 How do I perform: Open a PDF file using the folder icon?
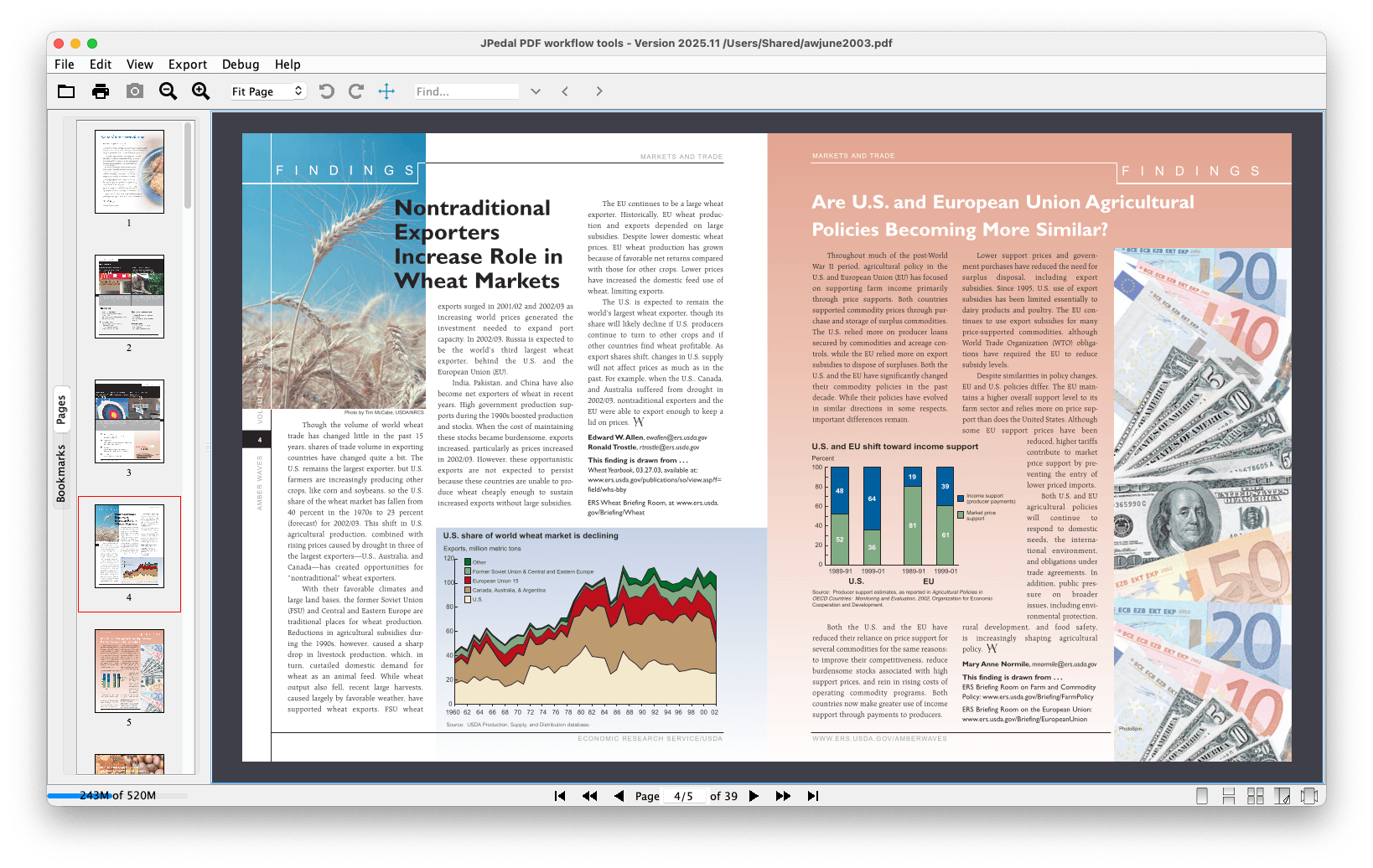66,90
